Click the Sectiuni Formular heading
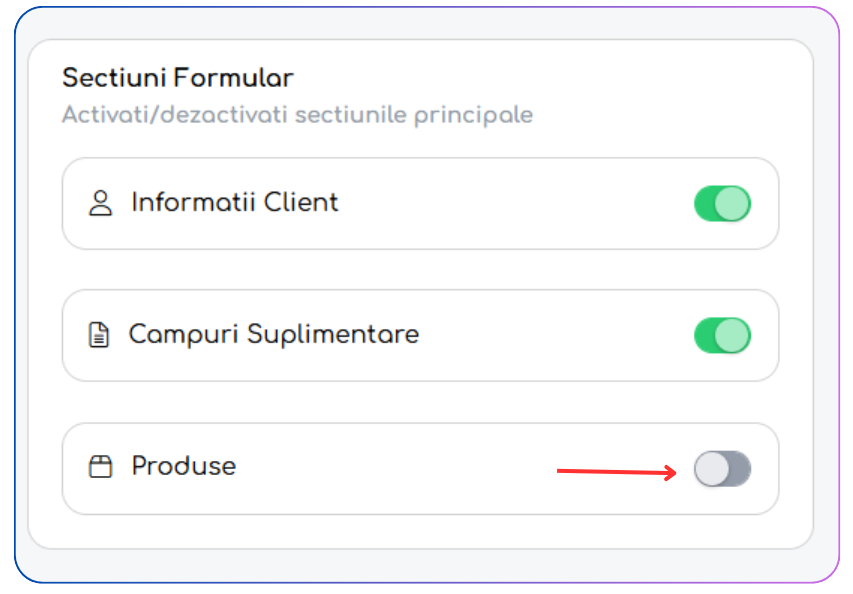The width and height of the screenshot is (853, 594). [x=178, y=78]
